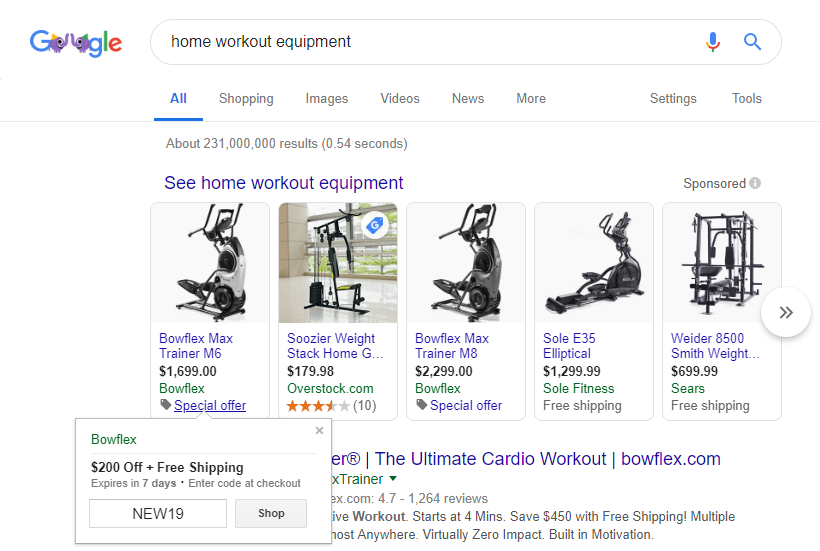Click the Sponsored label
Image resolution: width=820 pixels, height=551 pixels.
click(714, 183)
